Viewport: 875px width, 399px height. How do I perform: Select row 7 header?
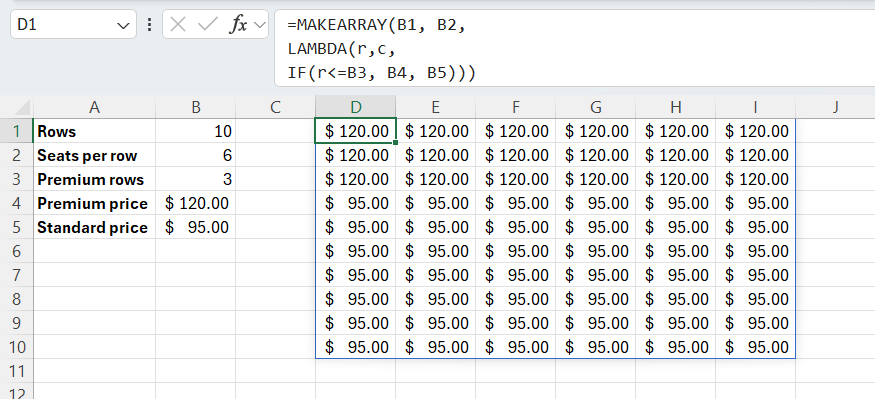click(17, 275)
